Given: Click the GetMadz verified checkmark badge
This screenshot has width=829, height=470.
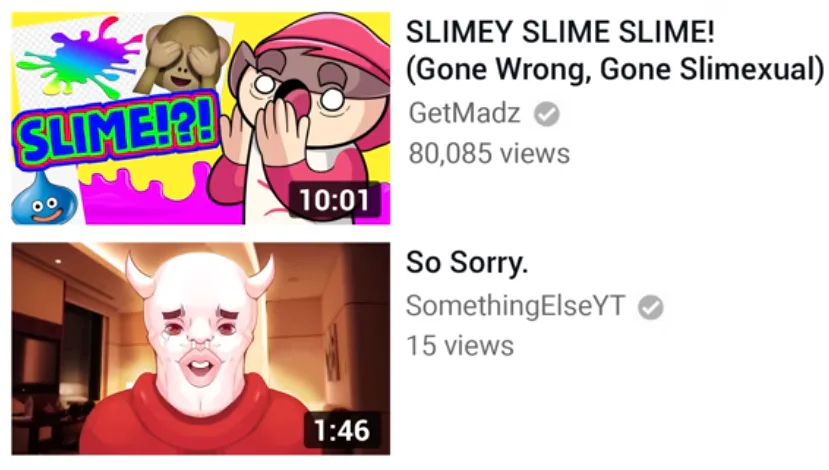Looking at the screenshot, I should [x=547, y=114].
